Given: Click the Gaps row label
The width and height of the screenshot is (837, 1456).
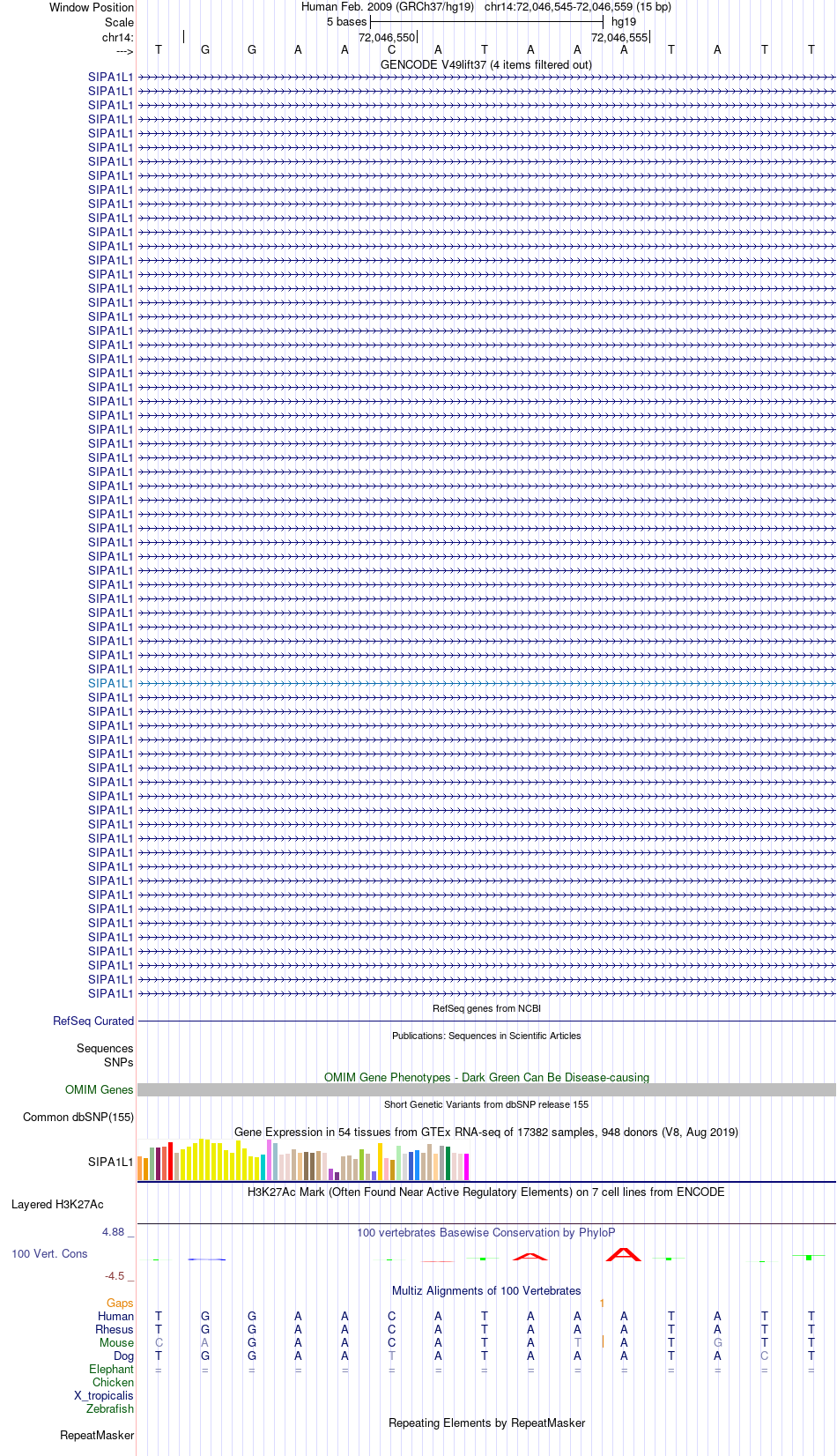Looking at the screenshot, I should [120, 1303].
